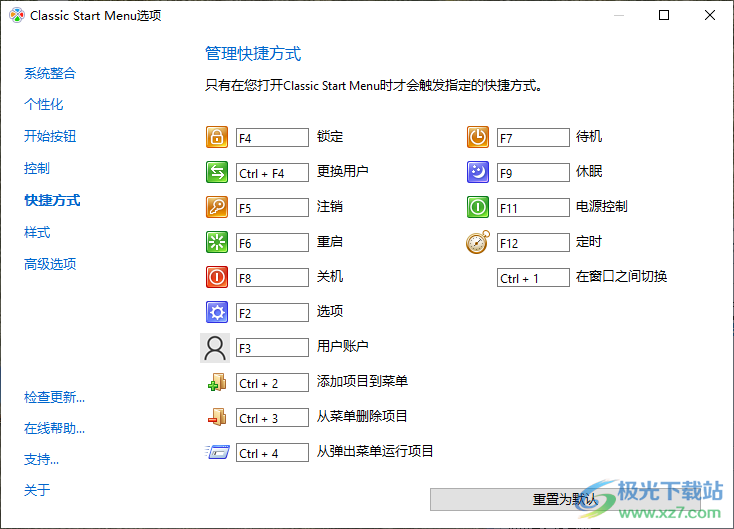Focus the F6 hotkey field for 重启
Viewport: 734px width, 529px height.
pos(272,242)
